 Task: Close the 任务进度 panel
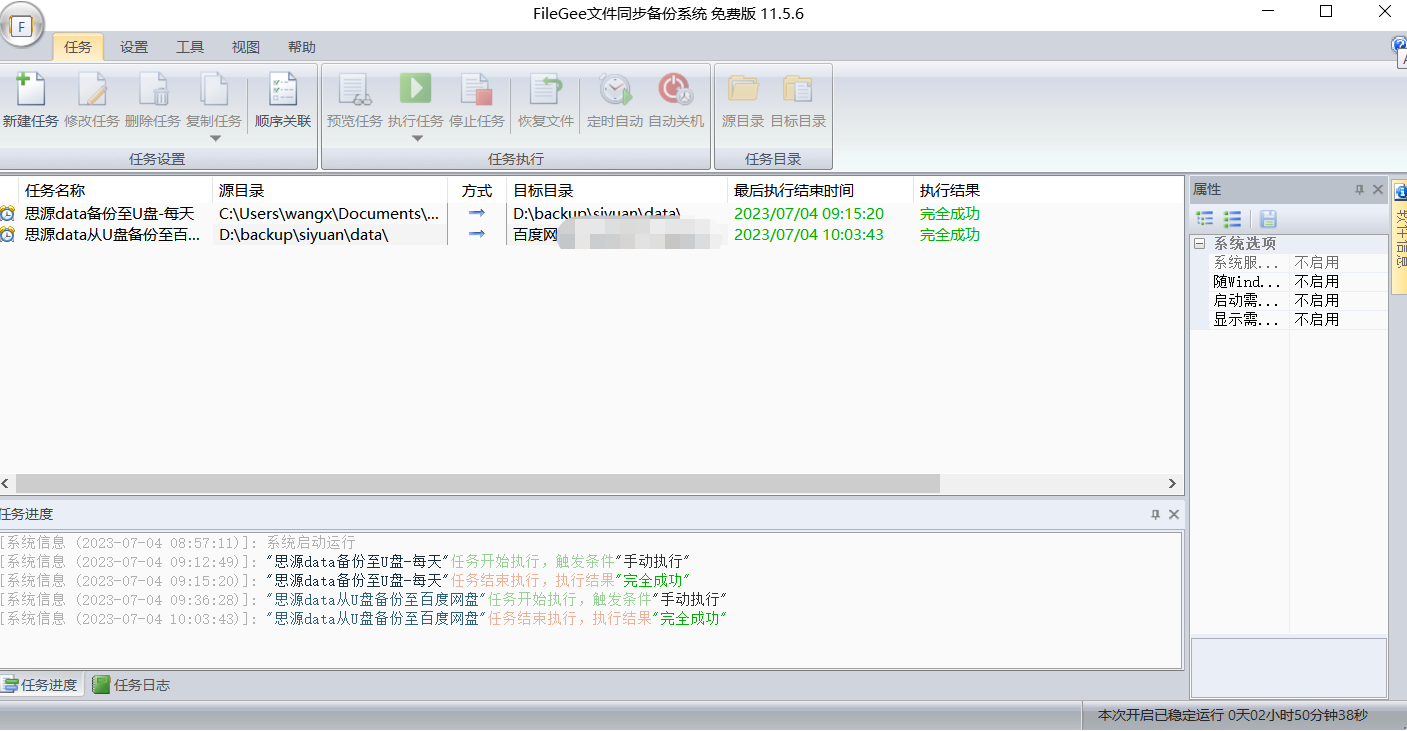1174,515
